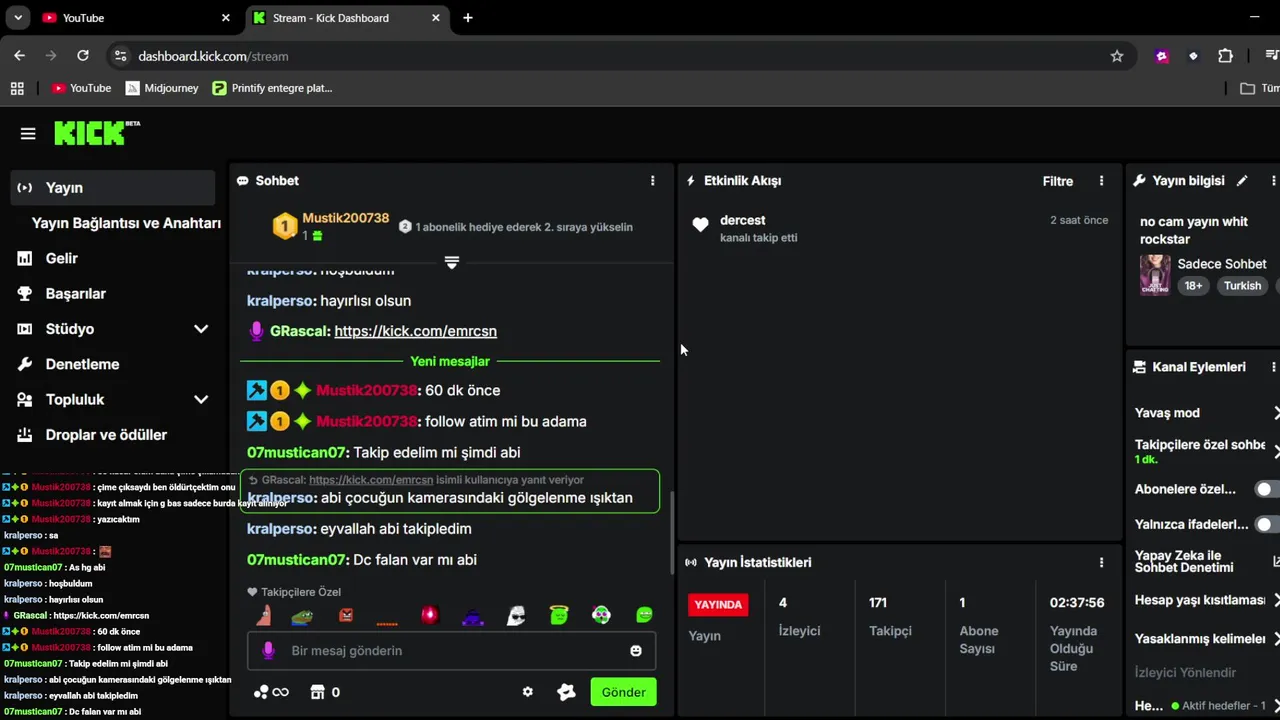This screenshot has width=1280, height=720.
Task: Click the purple microphone in message box
Action: point(268,651)
